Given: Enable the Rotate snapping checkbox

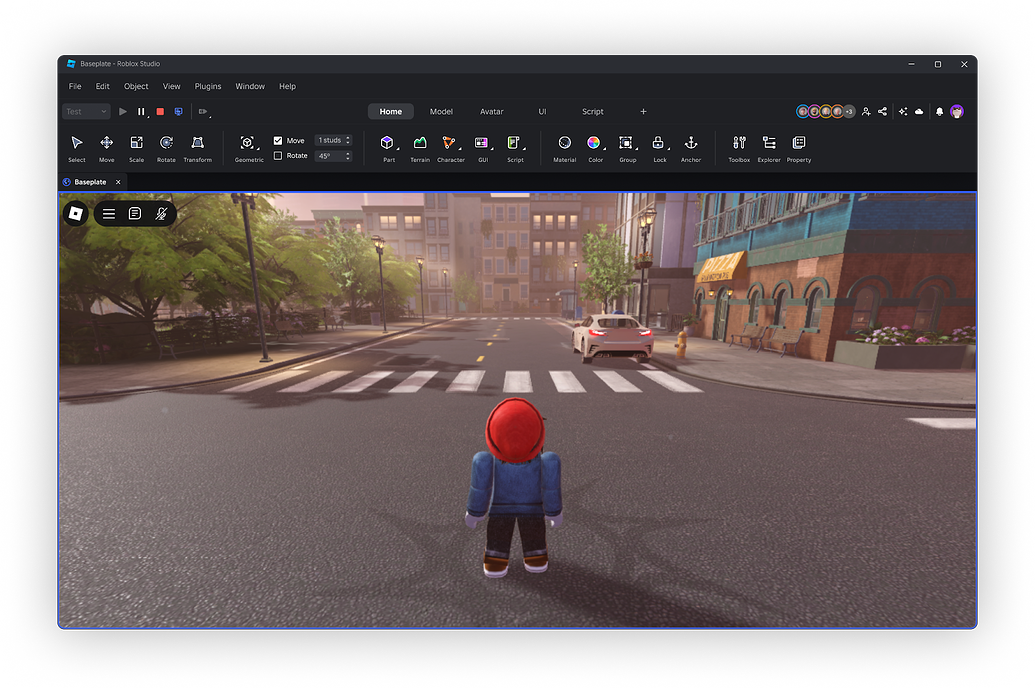Looking at the screenshot, I should (x=277, y=155).
